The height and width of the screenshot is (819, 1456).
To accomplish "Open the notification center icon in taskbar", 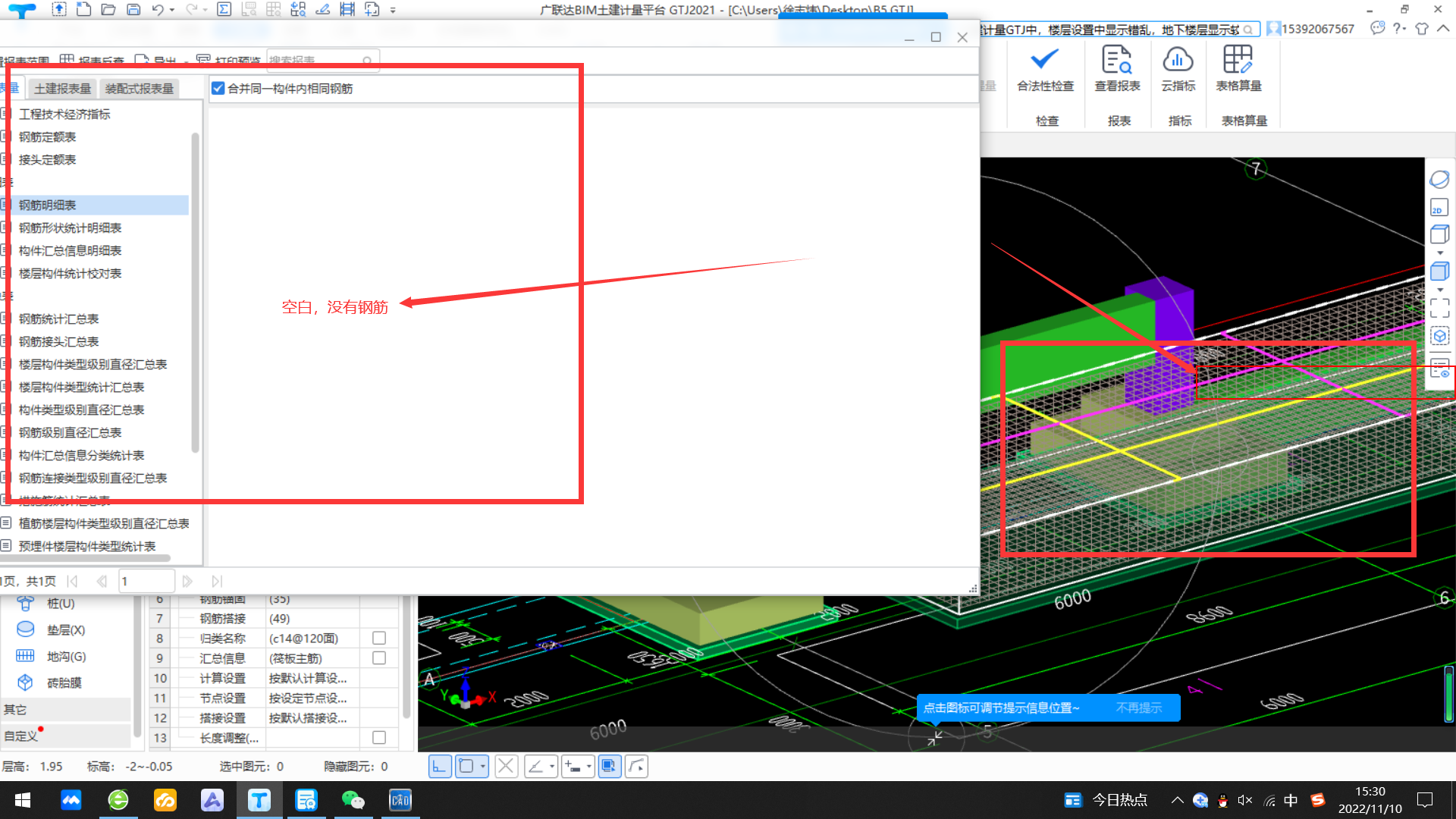I will pyautogui.click(x=1425, y=800).
